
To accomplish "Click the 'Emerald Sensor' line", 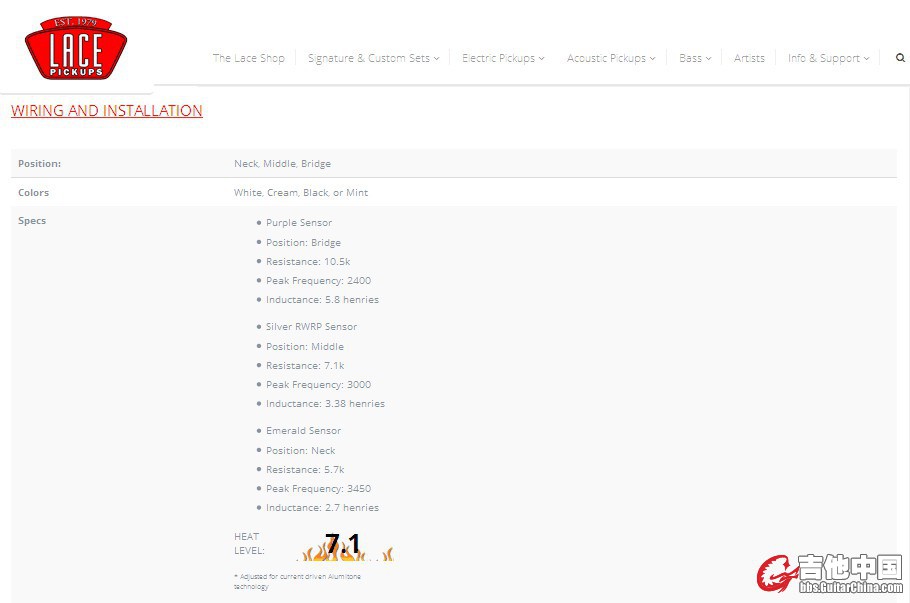I will tap(304, 431).
